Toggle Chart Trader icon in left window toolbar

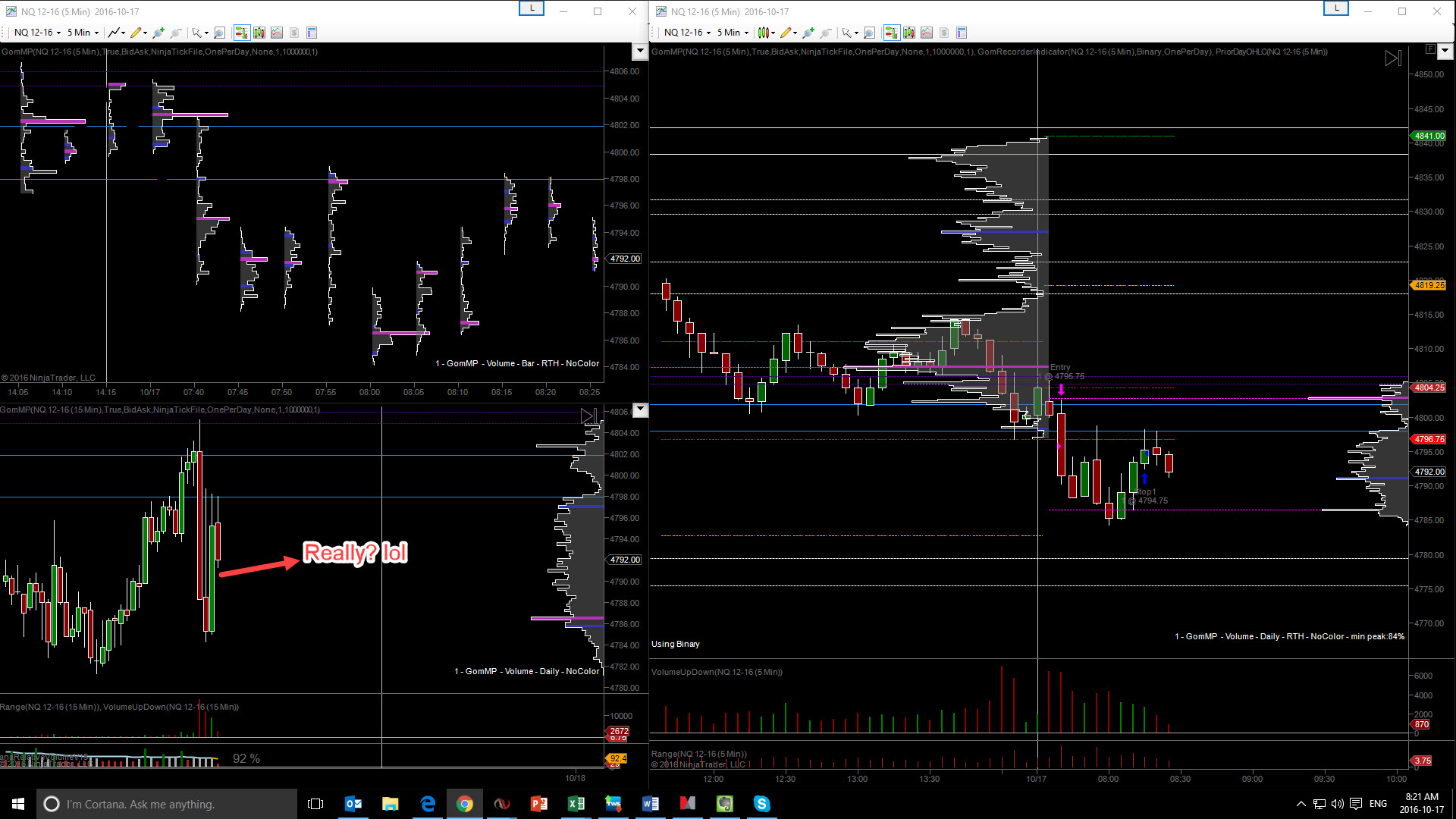[242, 33]
